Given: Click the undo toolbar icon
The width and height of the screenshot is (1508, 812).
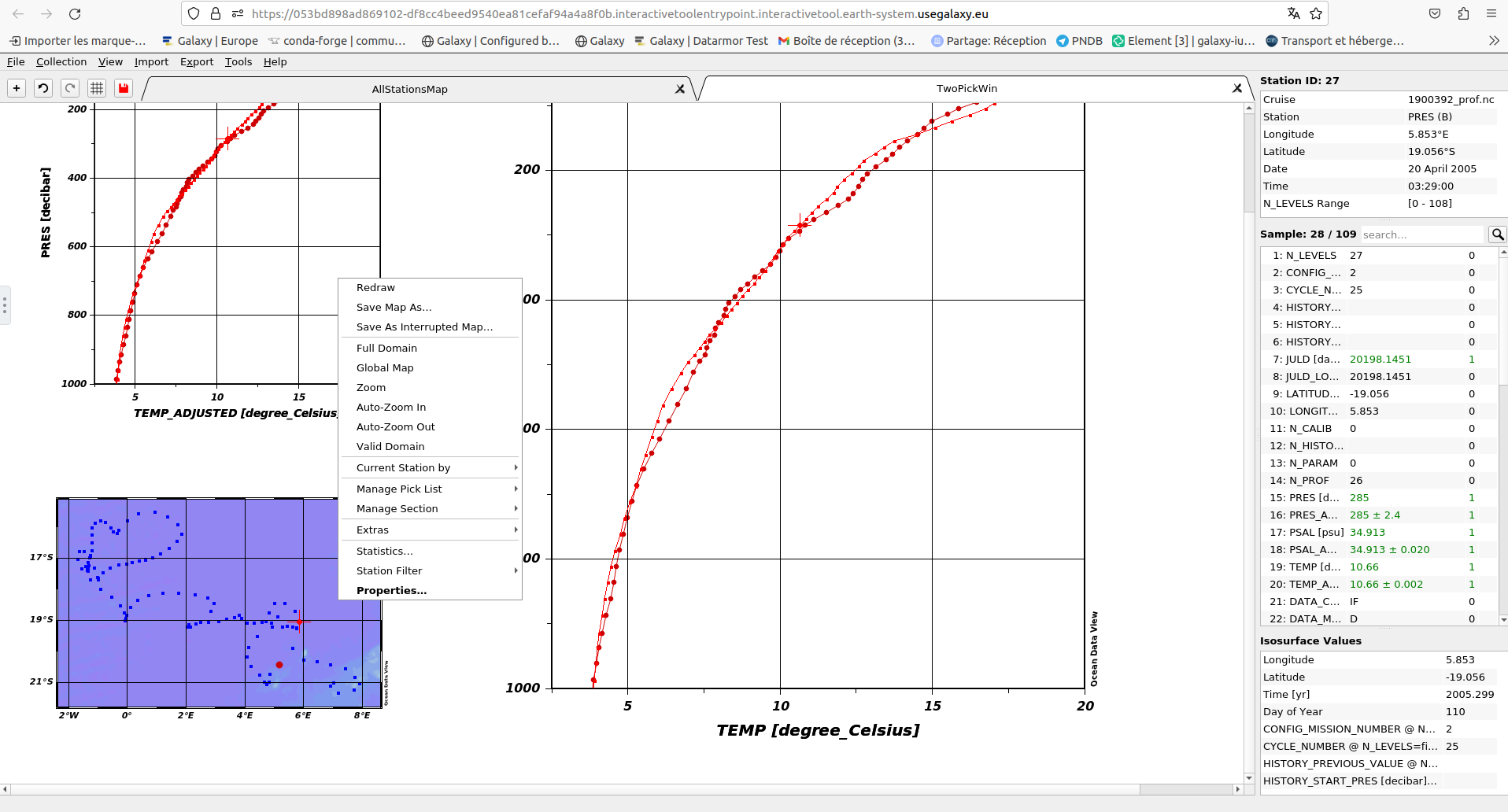Looking at the screenshot, I should click(x=43, y=88).
